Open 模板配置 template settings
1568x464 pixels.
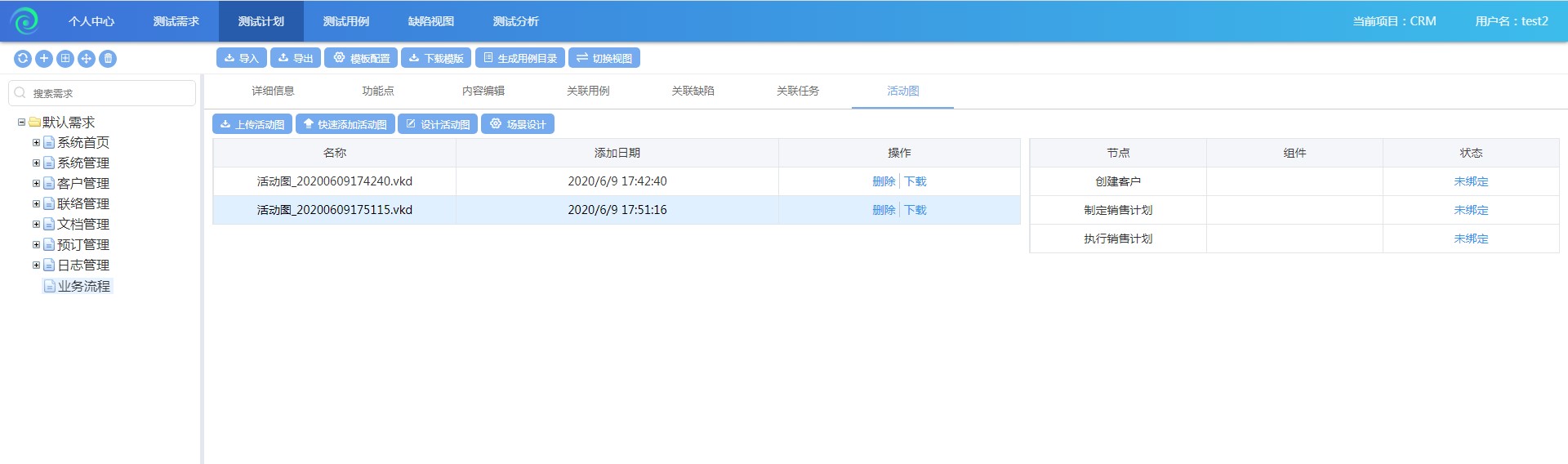[361, 58]
